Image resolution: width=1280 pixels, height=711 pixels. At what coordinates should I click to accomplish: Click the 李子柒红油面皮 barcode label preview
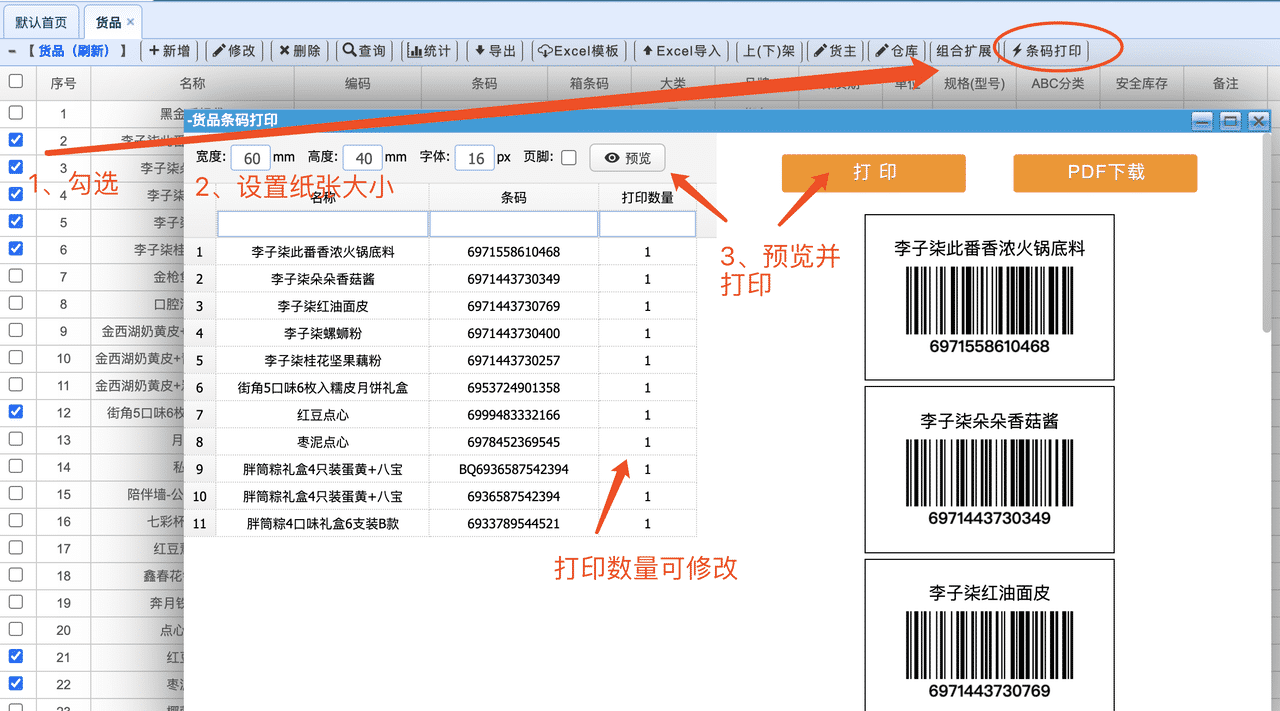click(990, 635)
